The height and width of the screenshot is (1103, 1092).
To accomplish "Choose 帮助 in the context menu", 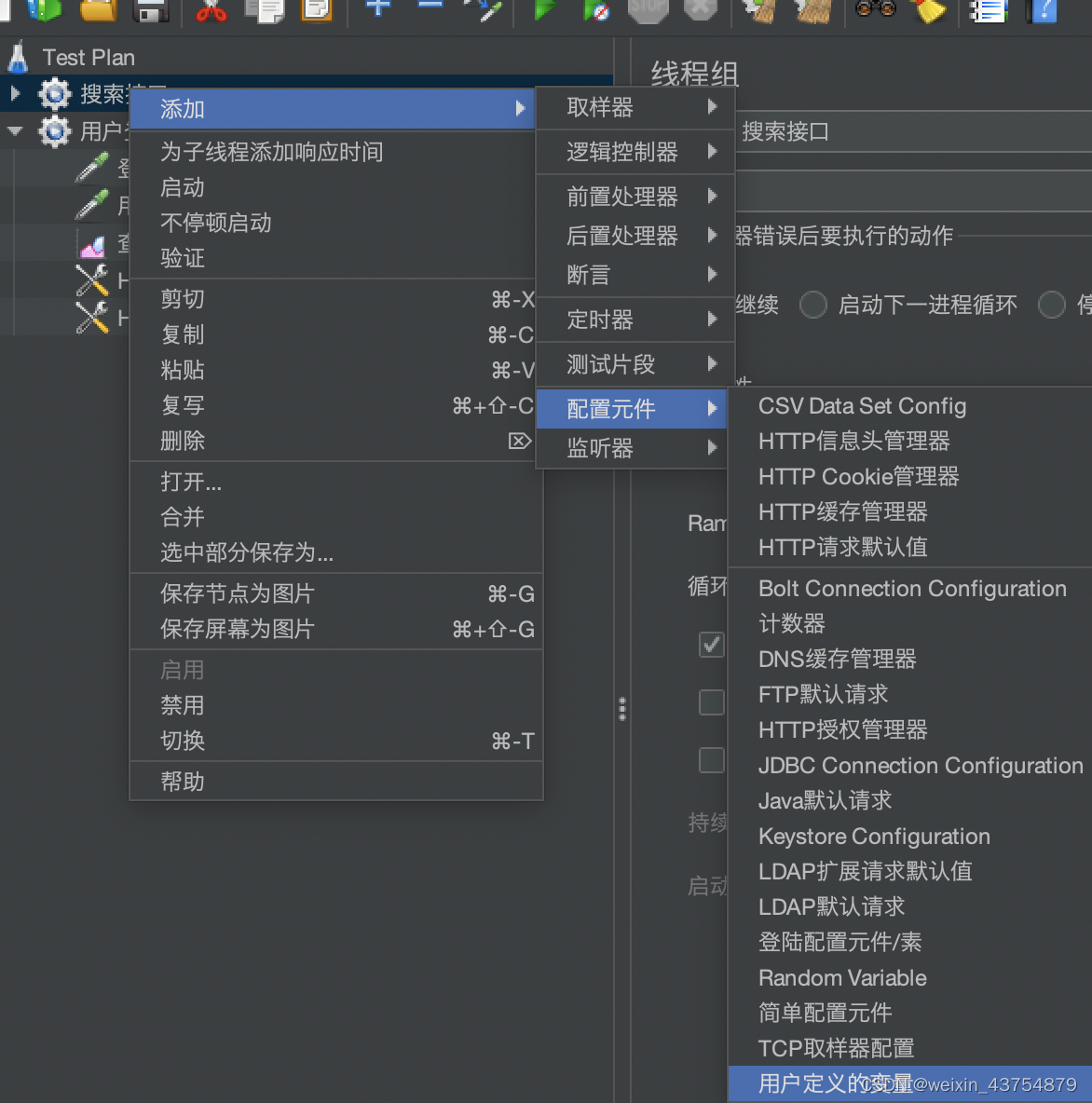I will [x=336, y=782].
